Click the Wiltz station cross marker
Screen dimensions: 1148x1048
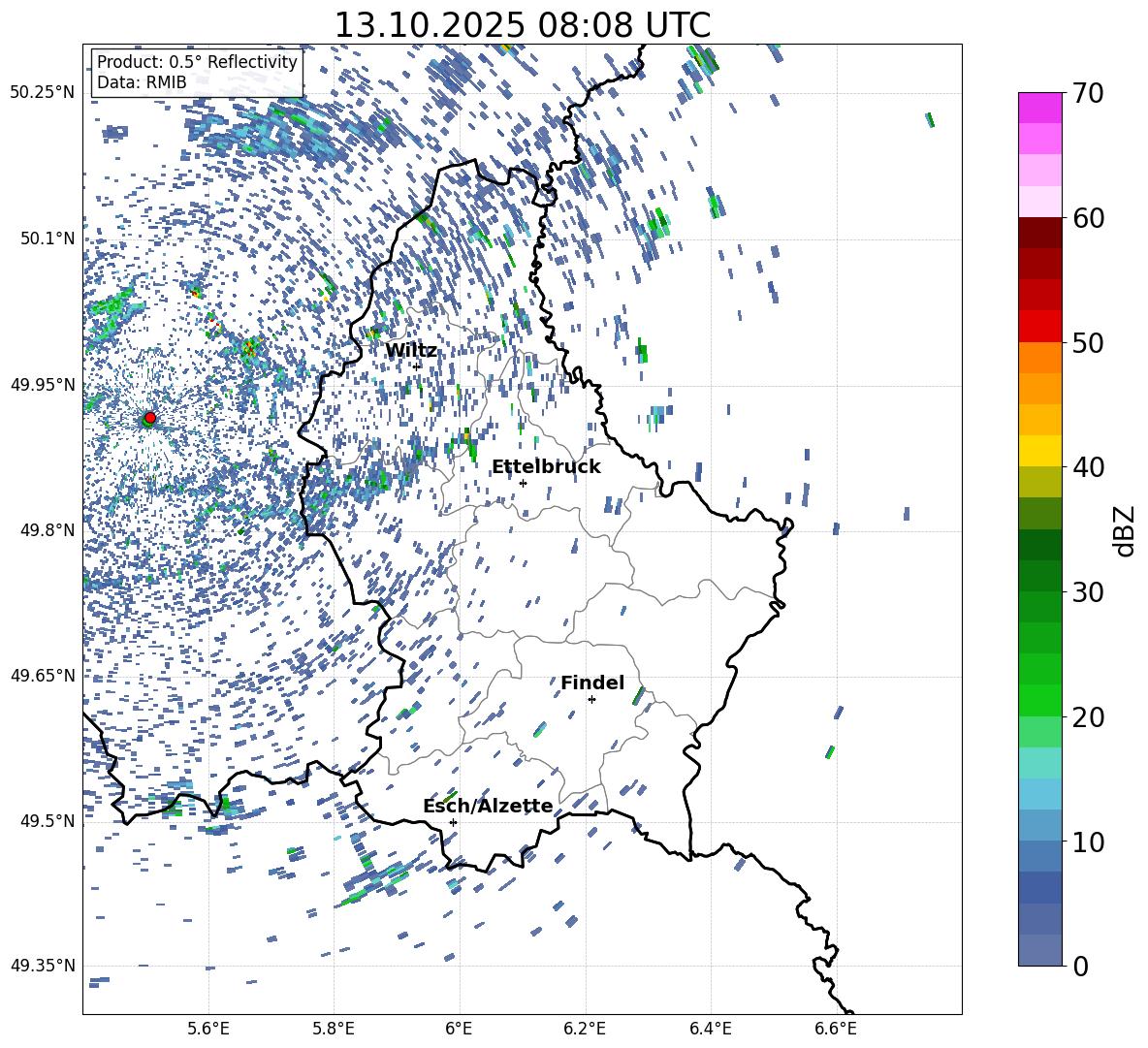click(x=417, y=366)
